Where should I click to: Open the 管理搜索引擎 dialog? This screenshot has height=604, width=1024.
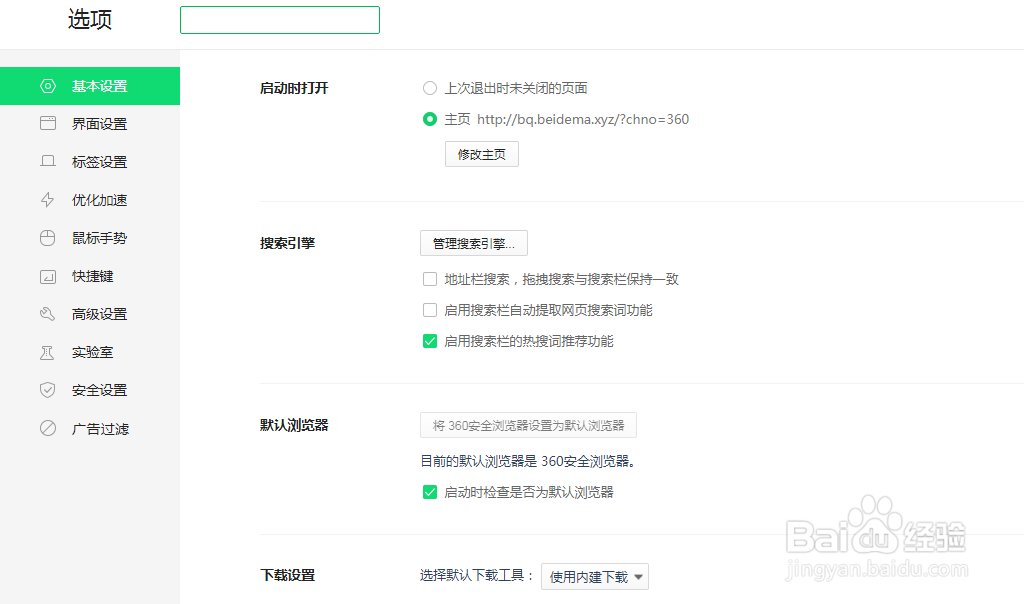pos(473,243)
